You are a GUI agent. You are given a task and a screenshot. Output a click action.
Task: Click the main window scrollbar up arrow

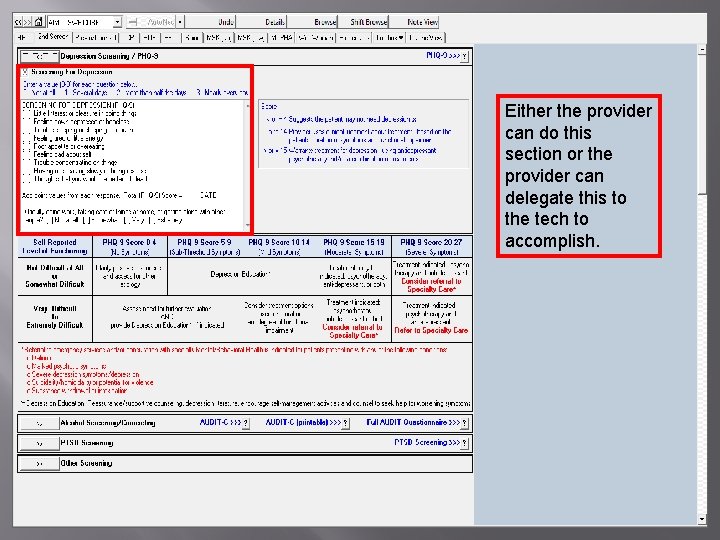tap(702, 49)
